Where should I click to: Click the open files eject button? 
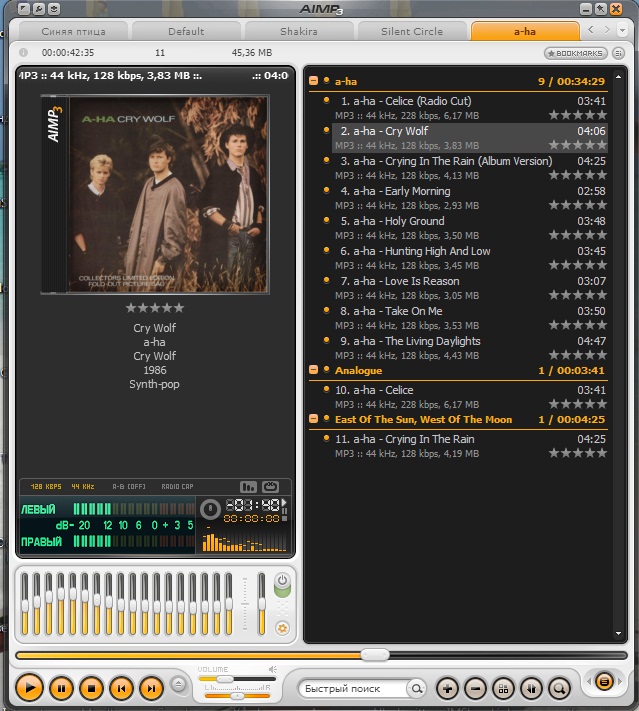point(179,684)
